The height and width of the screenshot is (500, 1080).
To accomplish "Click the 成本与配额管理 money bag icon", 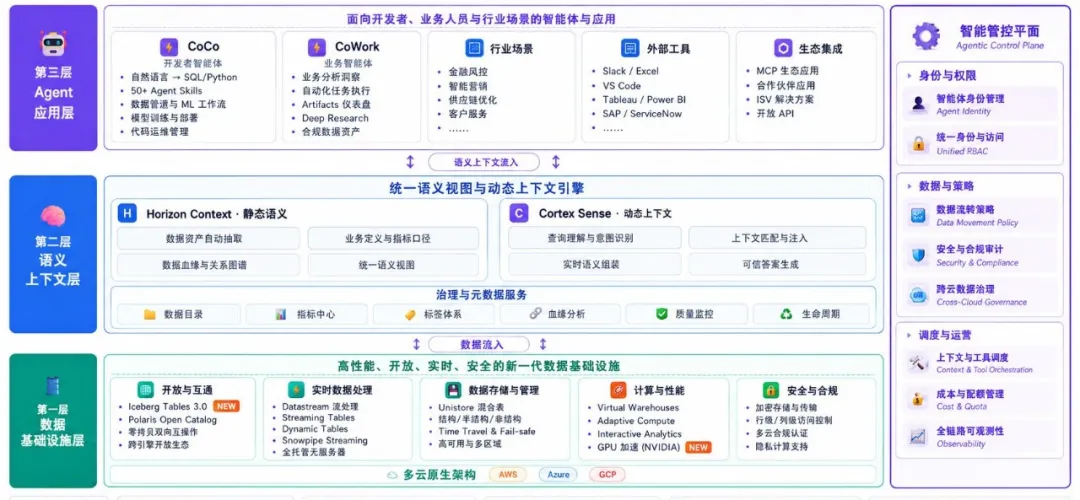I will (918, 399).
